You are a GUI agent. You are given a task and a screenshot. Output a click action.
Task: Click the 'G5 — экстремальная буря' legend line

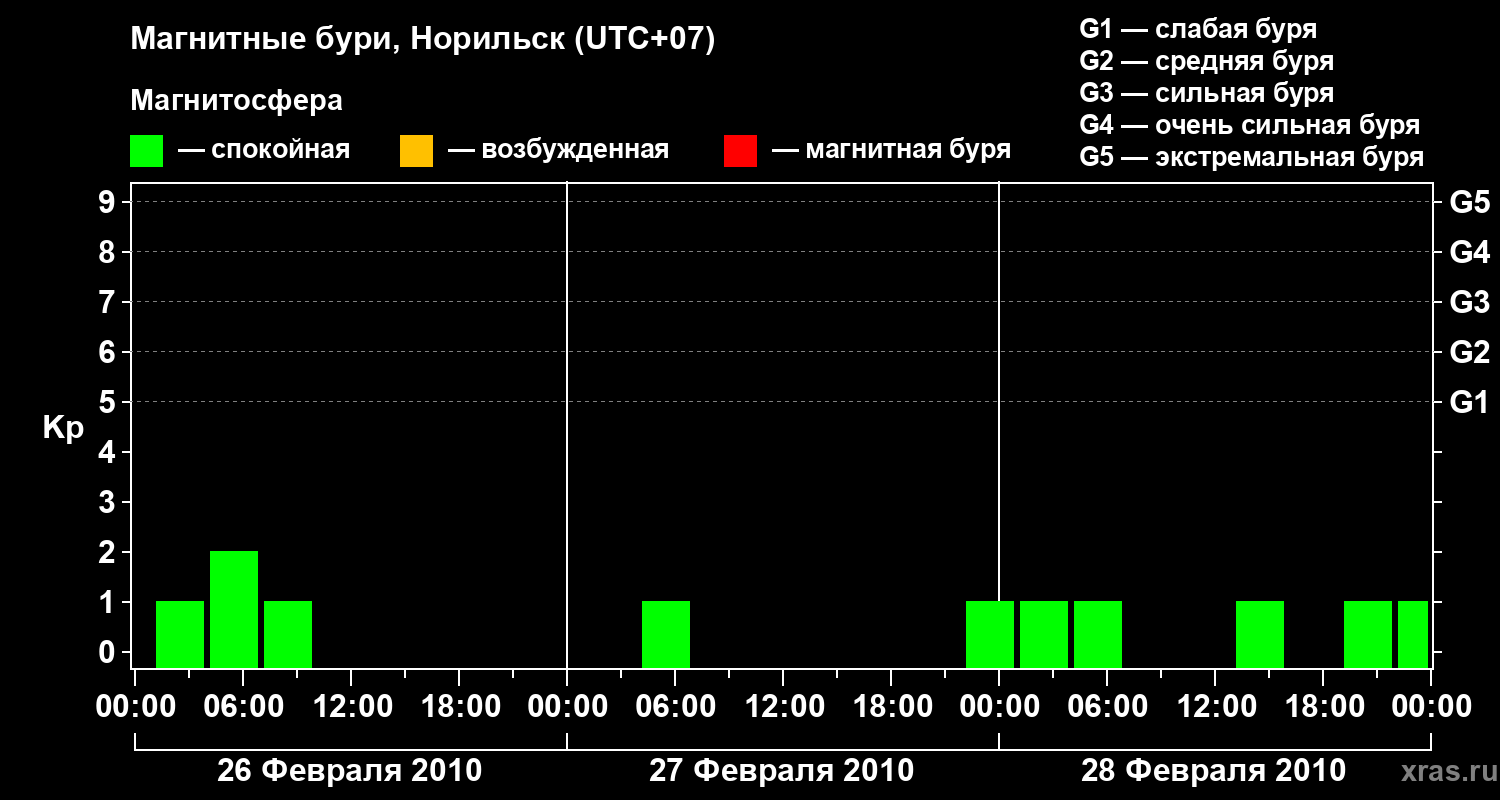point(1252,157)
